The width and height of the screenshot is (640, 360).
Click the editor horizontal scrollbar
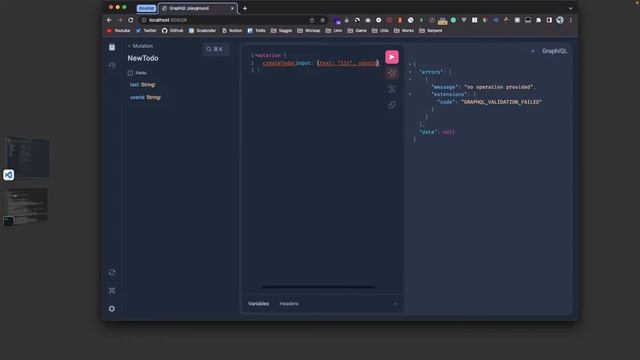click(x=318, y=287)
